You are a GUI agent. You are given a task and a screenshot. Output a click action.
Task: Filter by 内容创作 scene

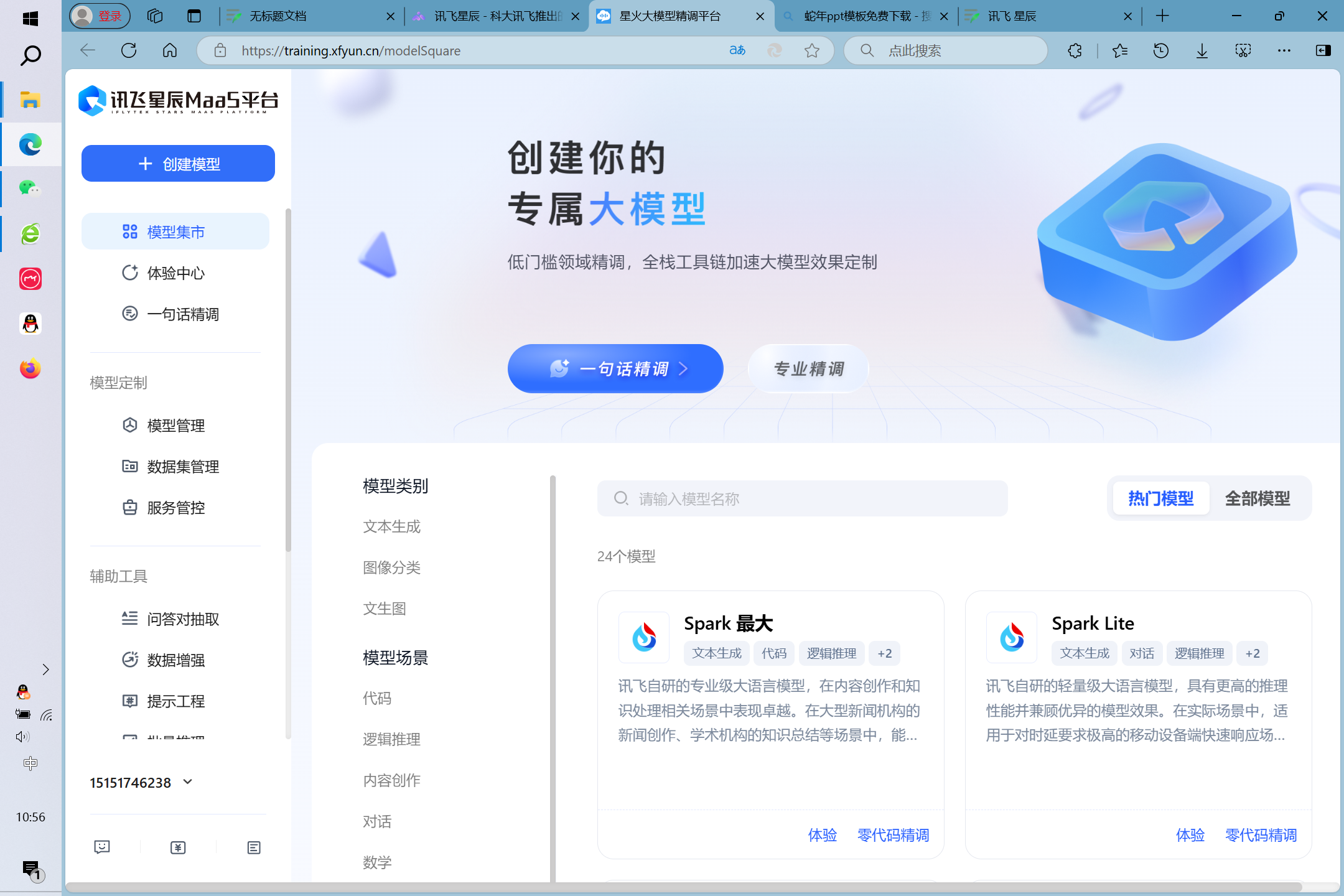click(x=392, y=780)
